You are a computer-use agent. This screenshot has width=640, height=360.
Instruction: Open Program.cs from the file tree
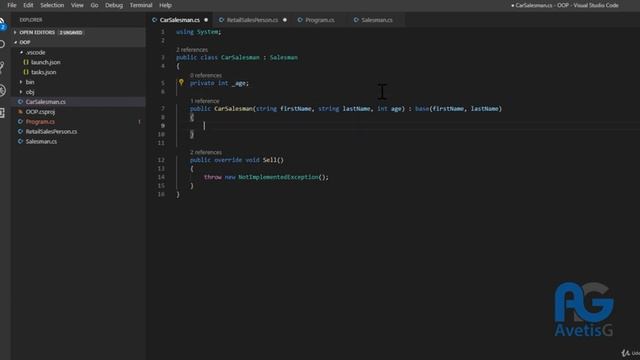pos(78,122)
